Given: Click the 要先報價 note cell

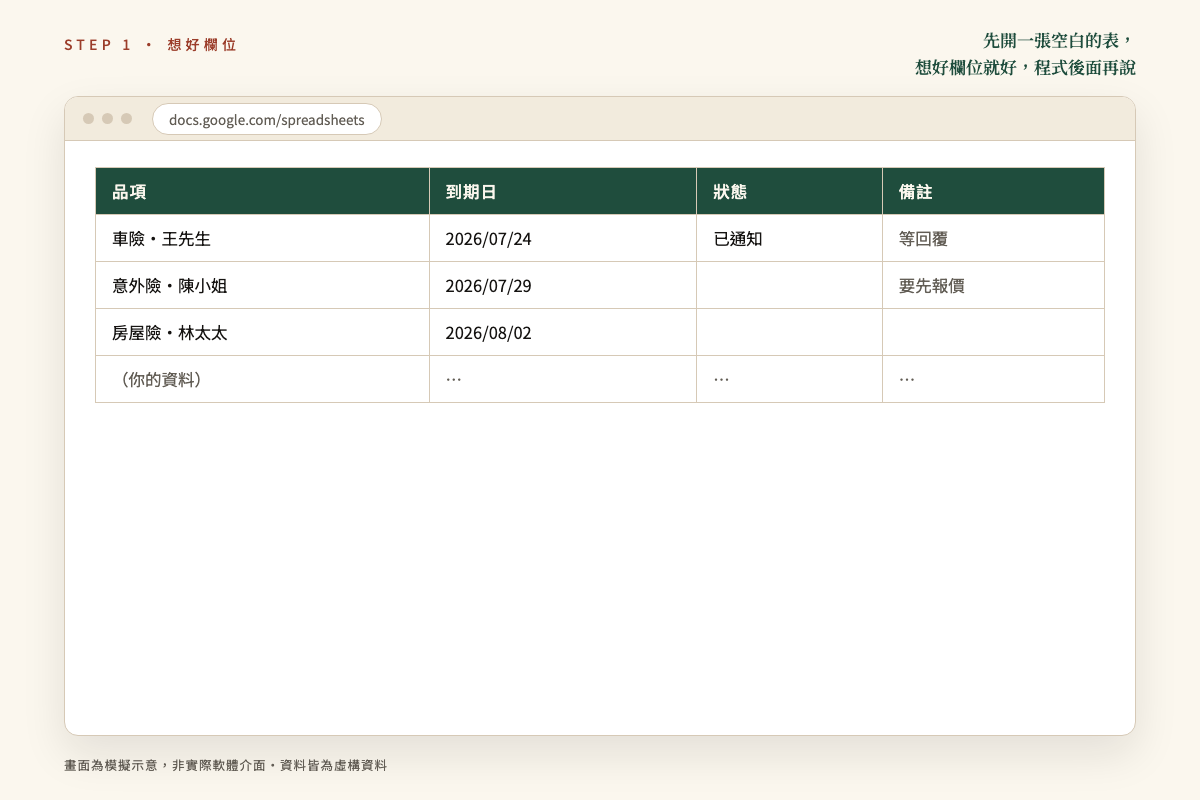Looking at the screenshot, I should [x=993, y=285].
